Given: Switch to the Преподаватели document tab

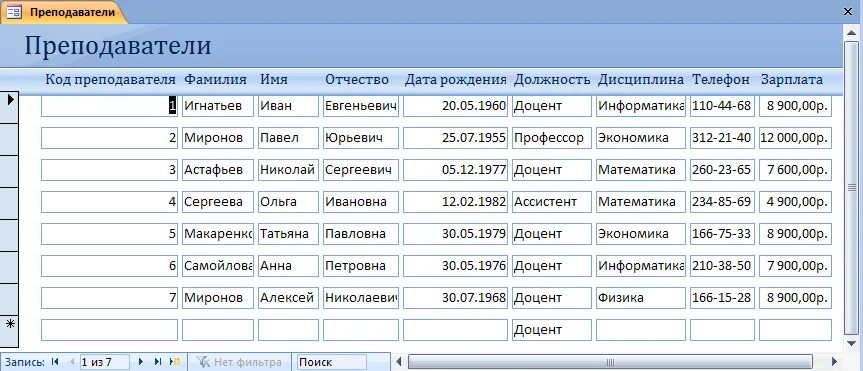Looking at the screenshot, I should pyautogui.click(x=64, y=12).
